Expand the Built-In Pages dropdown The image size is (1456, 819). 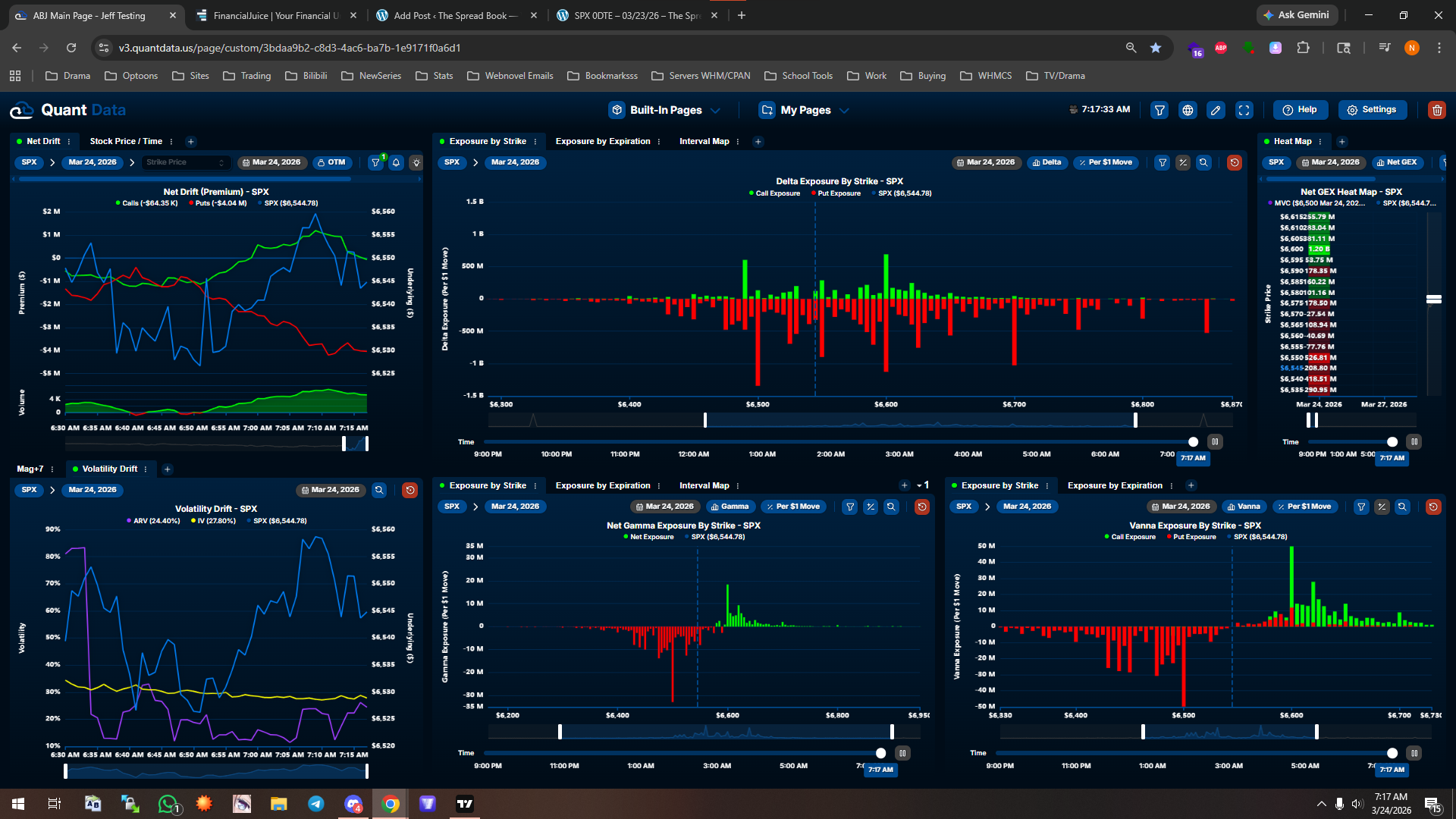pos(664,110)
